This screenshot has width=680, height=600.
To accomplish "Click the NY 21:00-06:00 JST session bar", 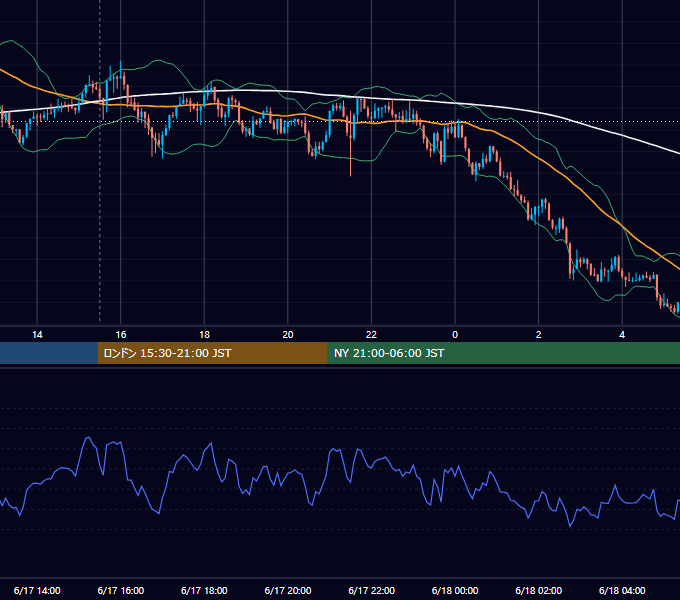I will [503, 353].
